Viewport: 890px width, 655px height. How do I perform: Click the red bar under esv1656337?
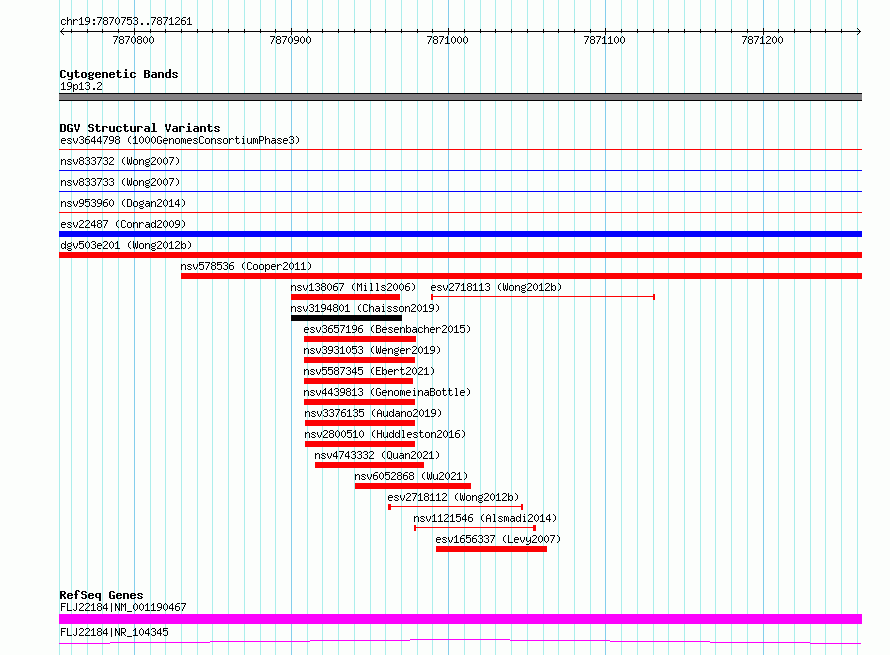(492, 549)
